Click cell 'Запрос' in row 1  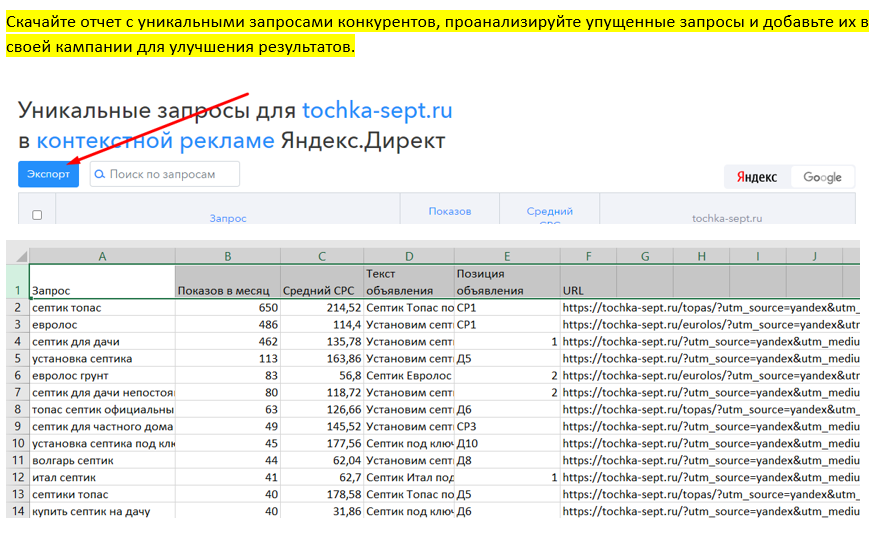(102, 282)
